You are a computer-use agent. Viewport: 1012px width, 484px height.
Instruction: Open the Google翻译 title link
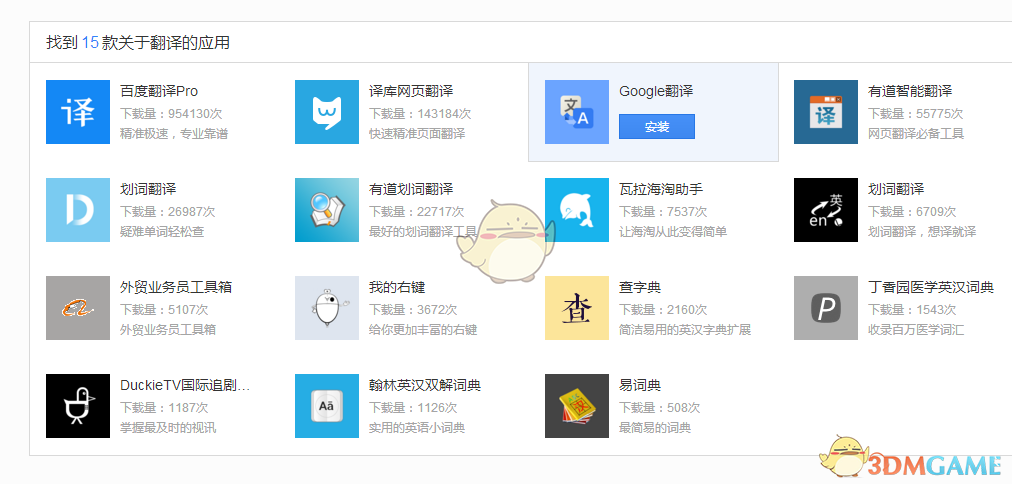[656, 91]
